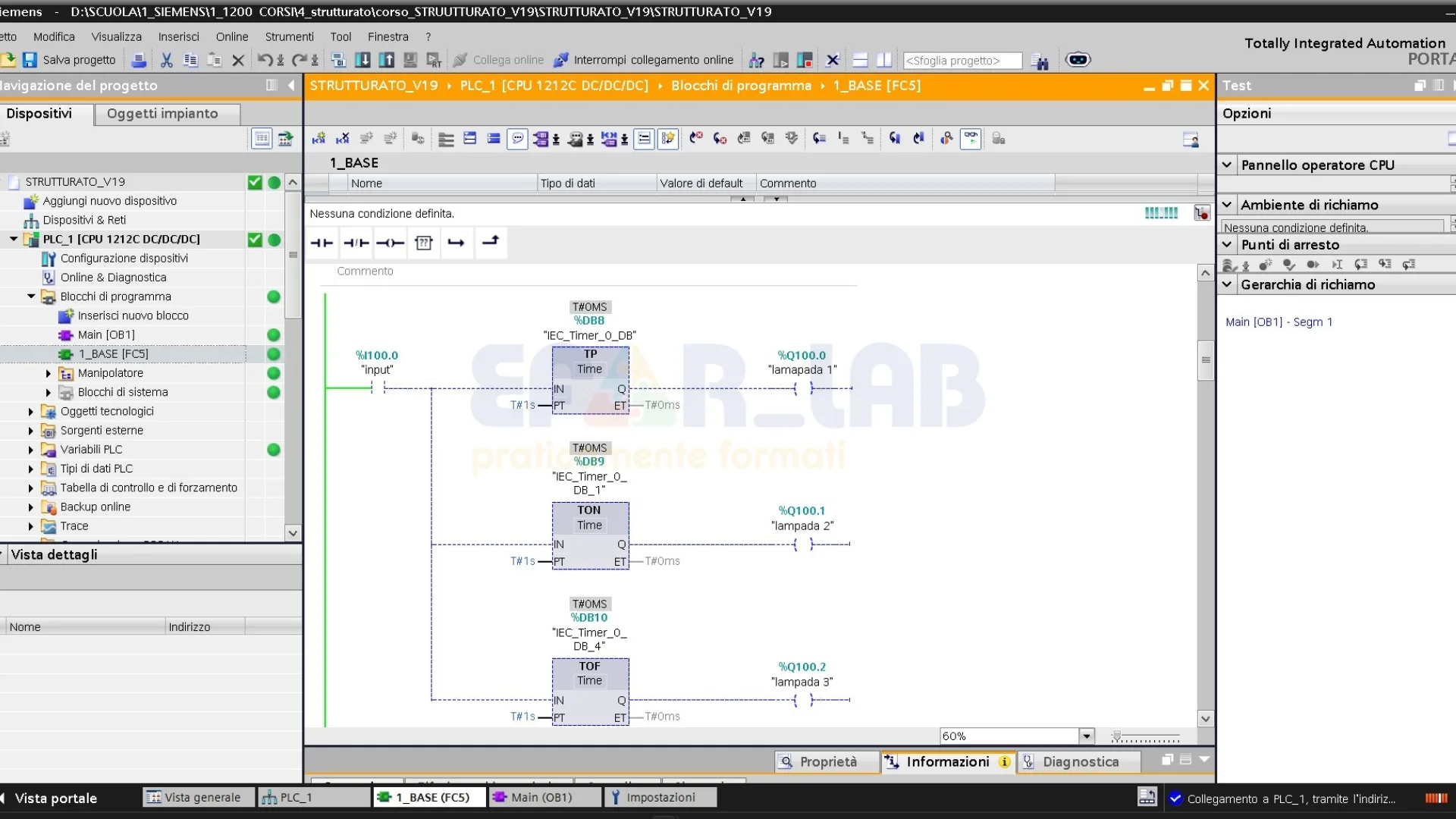
Task: Click the Cut scissors icon
Action: 167,60
